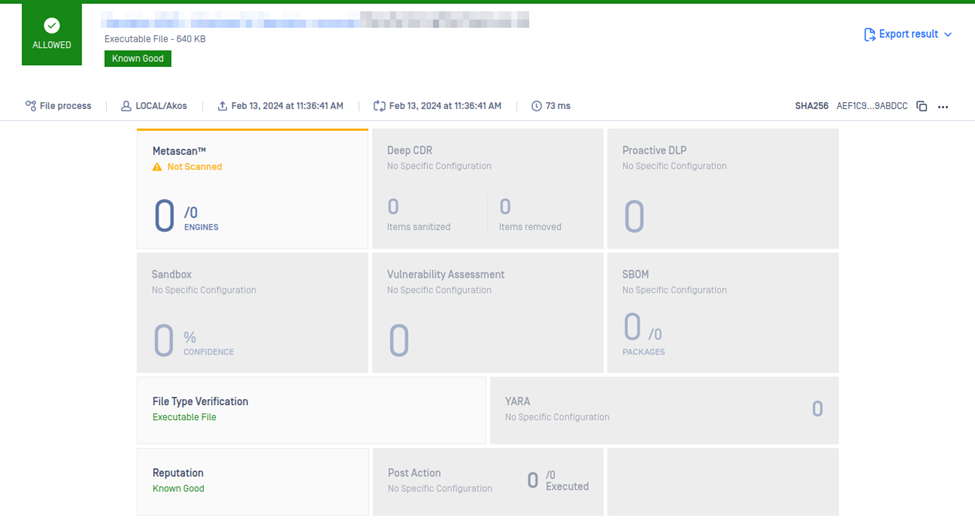This screenshot has height=524, width=975.
Task: Open the three-dot more options menu
Action: [943, 107]
